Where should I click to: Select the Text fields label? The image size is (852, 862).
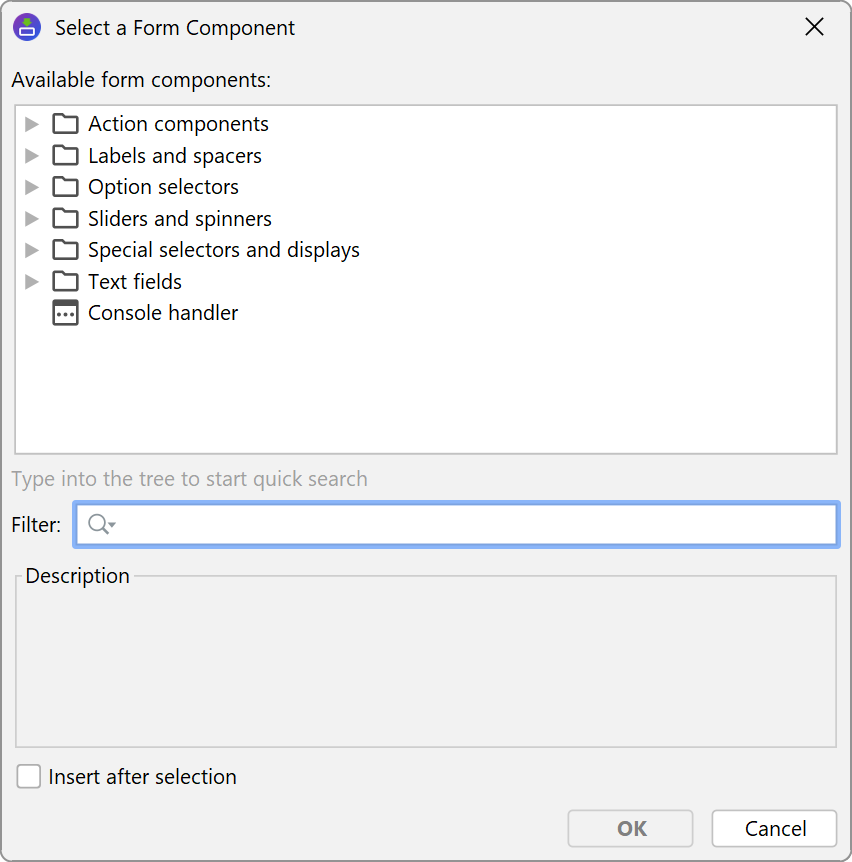coord(135,282)
